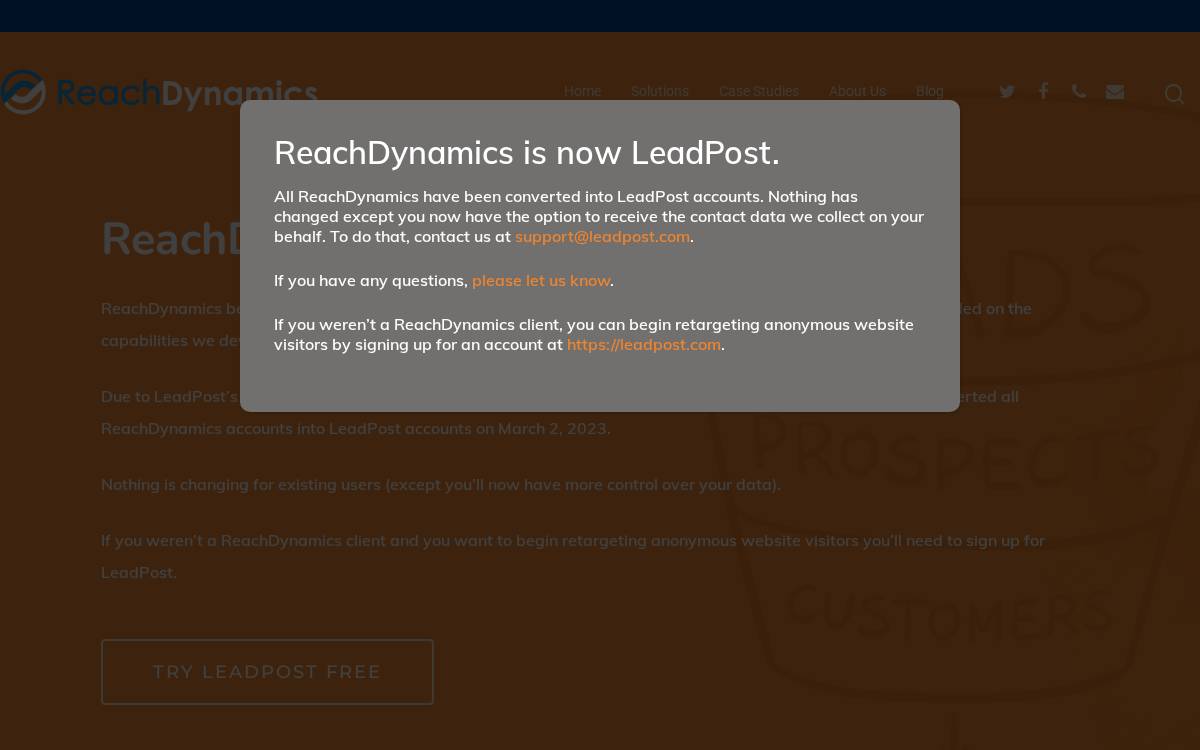Click the text 'ReachDynamics accounts into LeadPost accounts on March 2, 2023.'
Image resolution: width=1200 pixels, height=750 pixels.
[x=355, y=428]
